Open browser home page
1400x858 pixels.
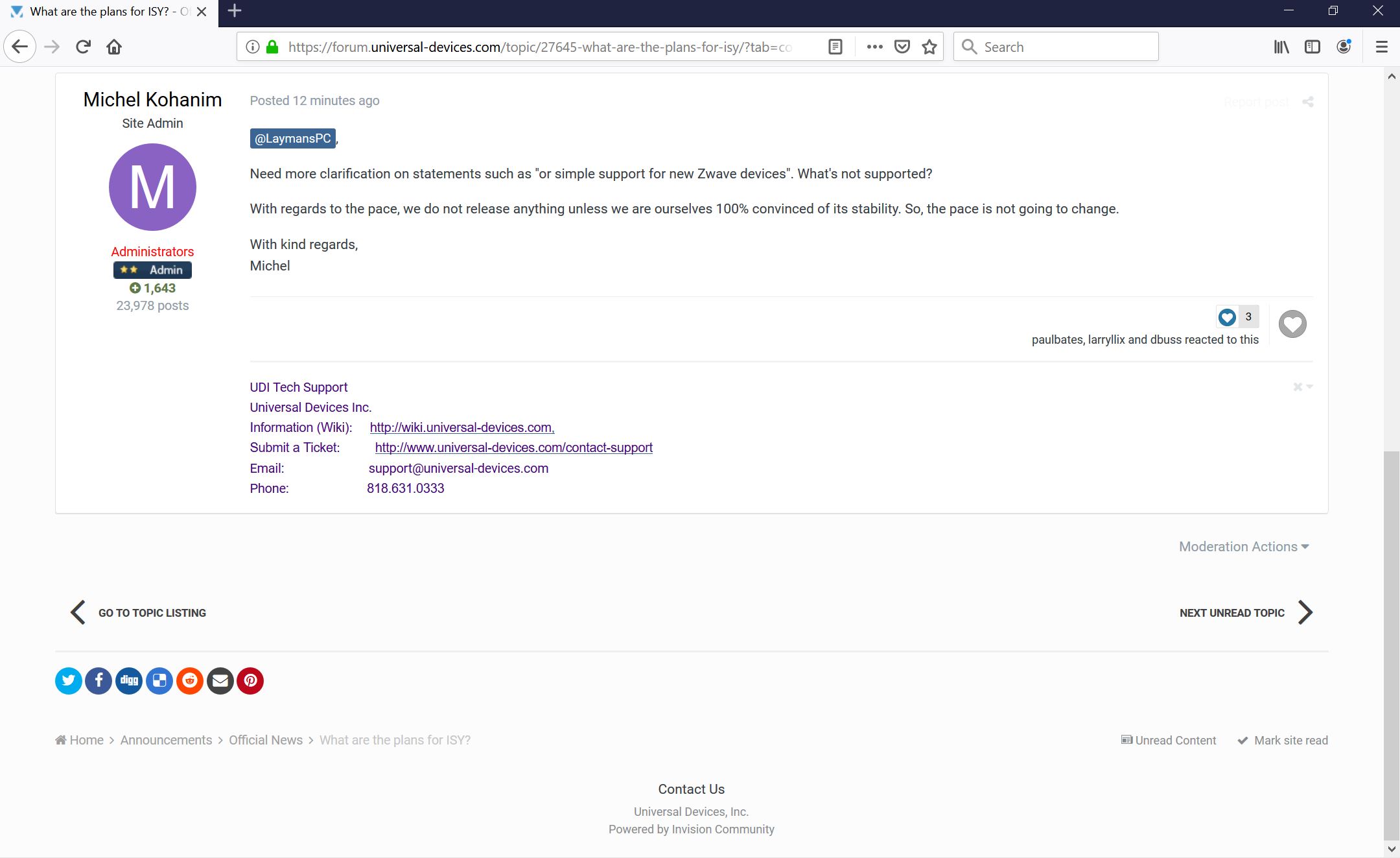pos(114,47)
